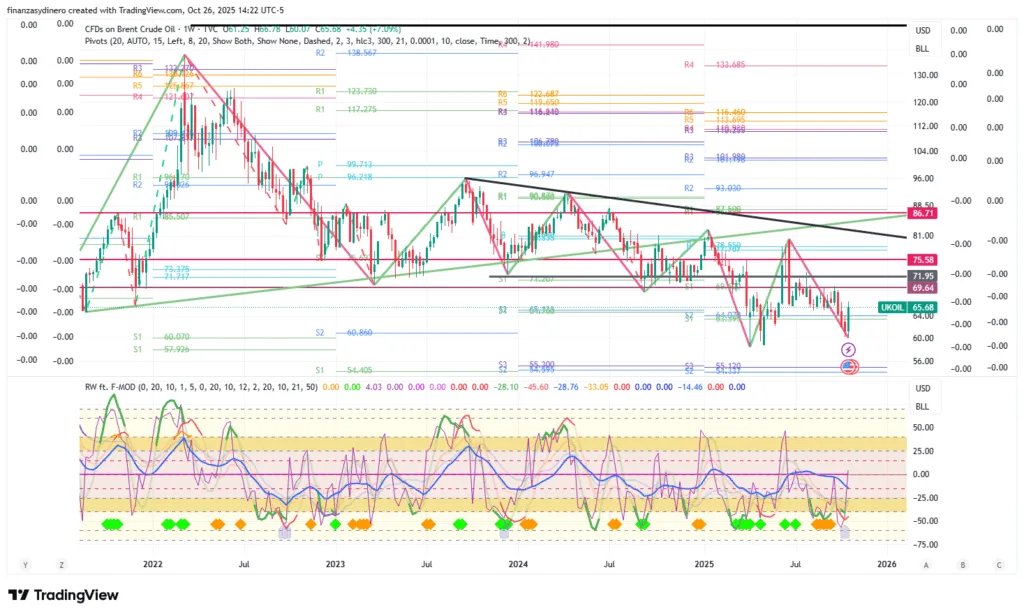This screenshot has width=1024, height=616.
Task: Click the C scale letter icon
Action: pyautogui.click(x=996, y=564)
